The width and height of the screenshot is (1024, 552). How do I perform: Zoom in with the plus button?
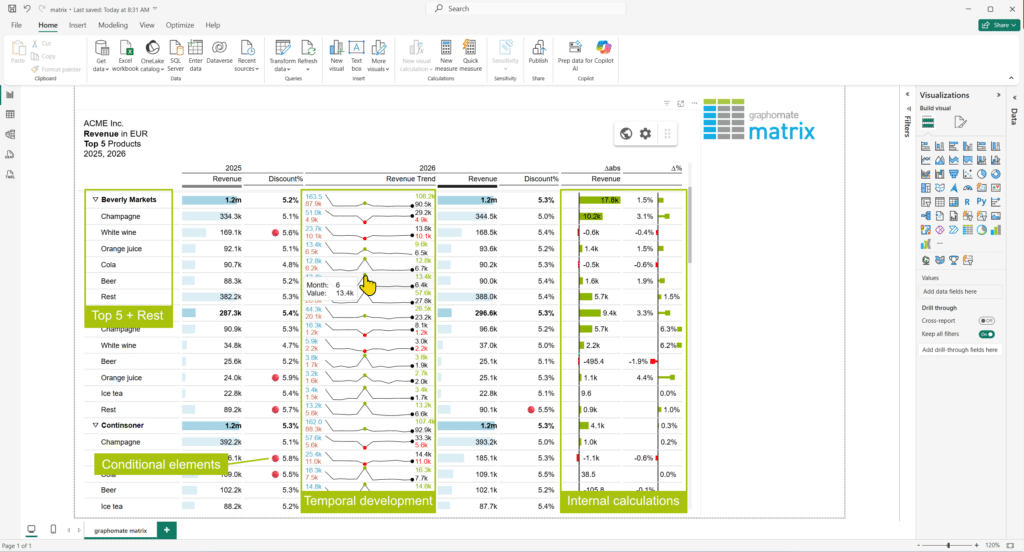coord(976,545)
